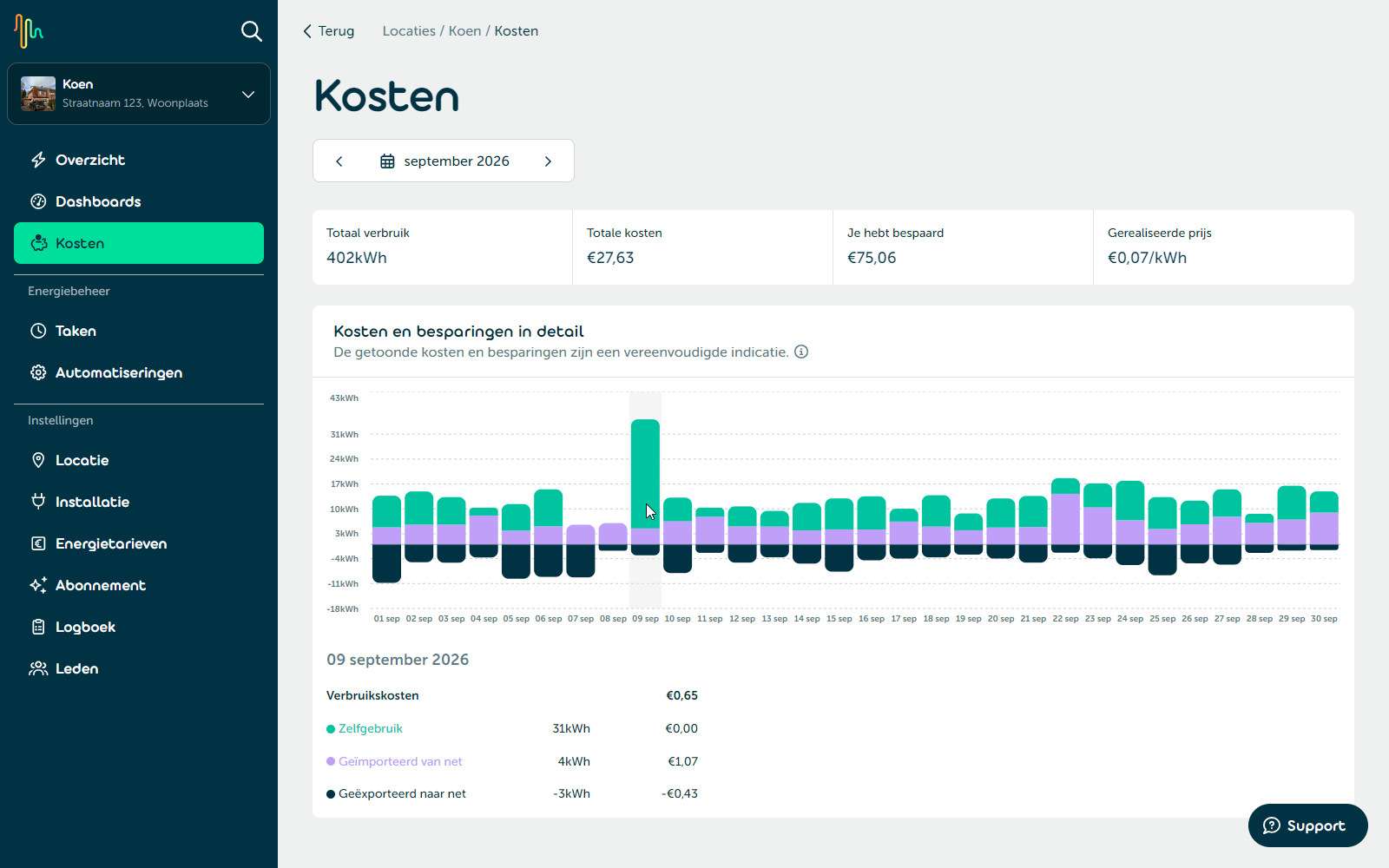This screenshot has width=1389, height=868.
Task: Open Locatie pin icon
Action: coord(38,460)
